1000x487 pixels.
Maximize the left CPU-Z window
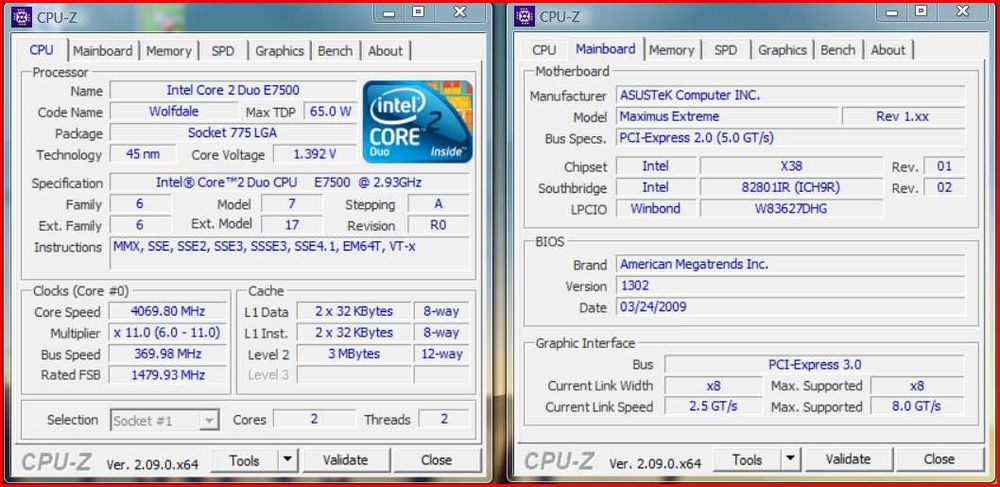pyautogui.click(x=418, y=12)
